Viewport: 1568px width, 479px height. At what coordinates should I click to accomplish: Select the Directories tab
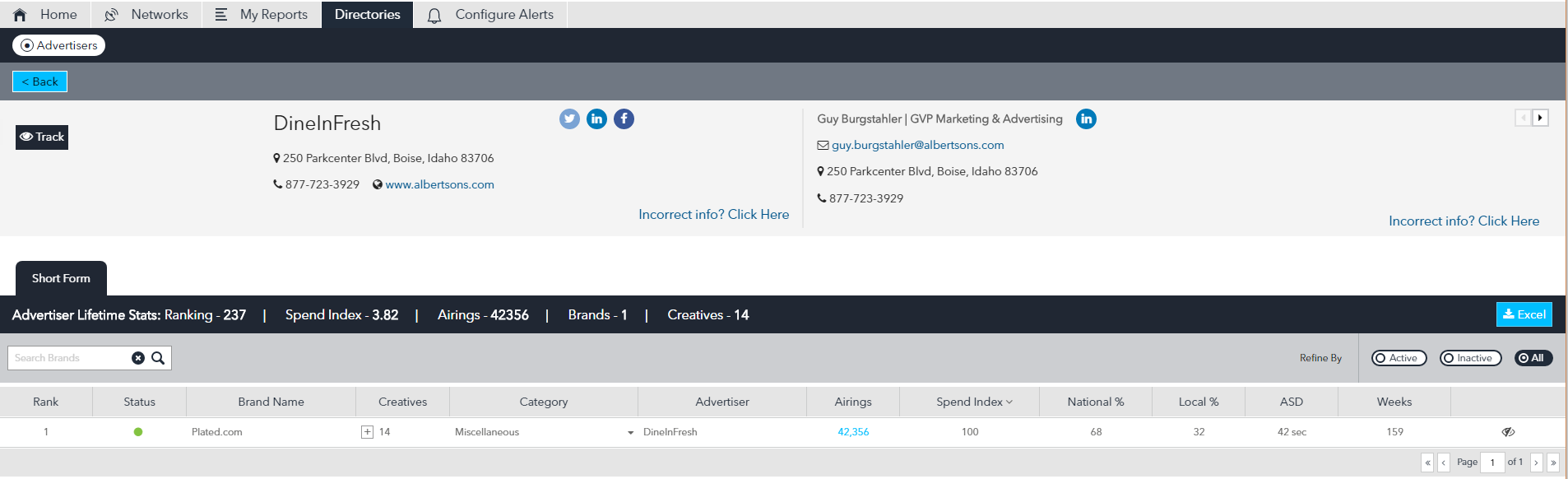tap(367, 15)
